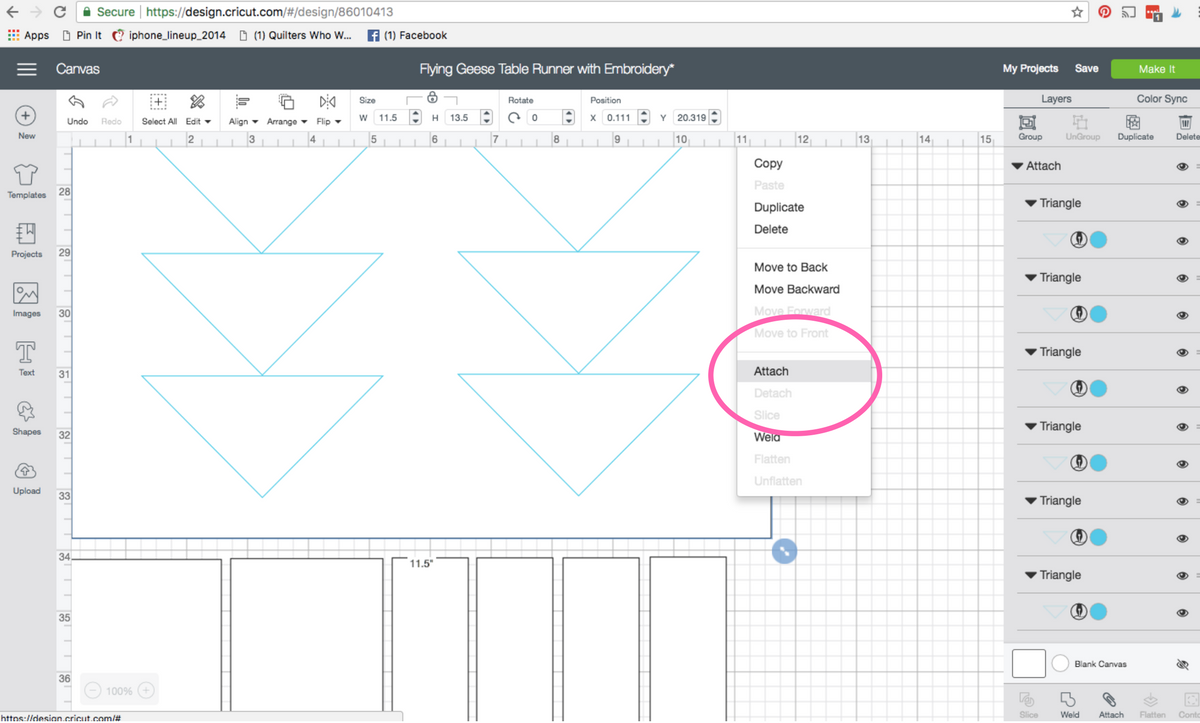Collapse the Attach layer group
The width and height of the screenshot is (1200, 723).
[x=1017, y=166]
